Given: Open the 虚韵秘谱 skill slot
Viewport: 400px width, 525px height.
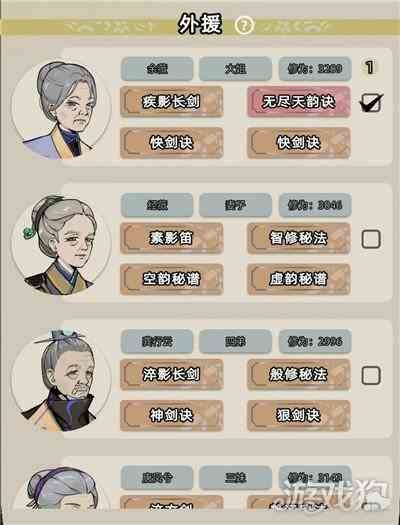Looking at the screenshot, I should pos(299,279).
